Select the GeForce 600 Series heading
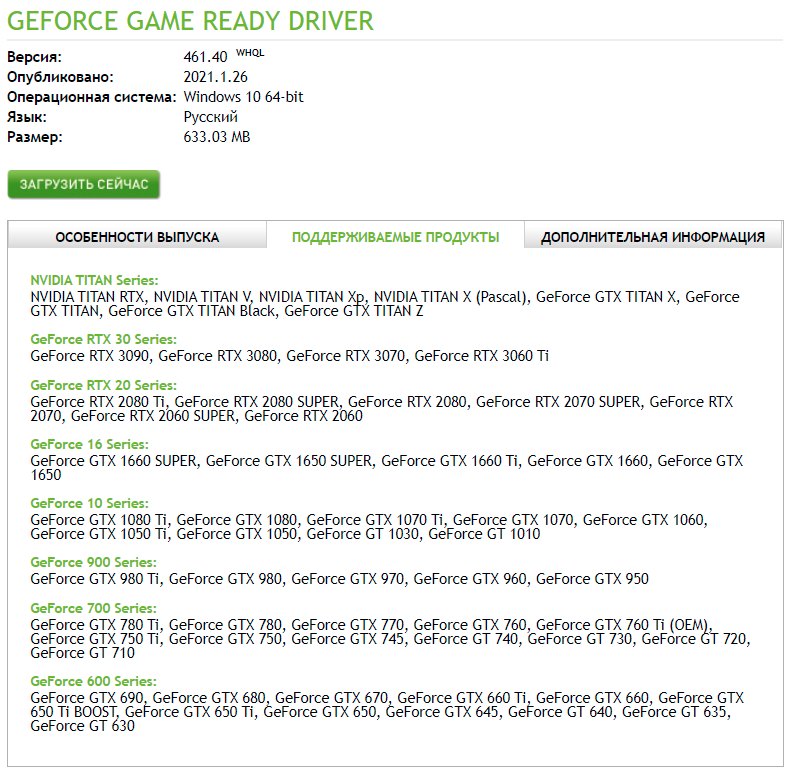This screenshot has height=774, width=797. (x=93, y=681)
